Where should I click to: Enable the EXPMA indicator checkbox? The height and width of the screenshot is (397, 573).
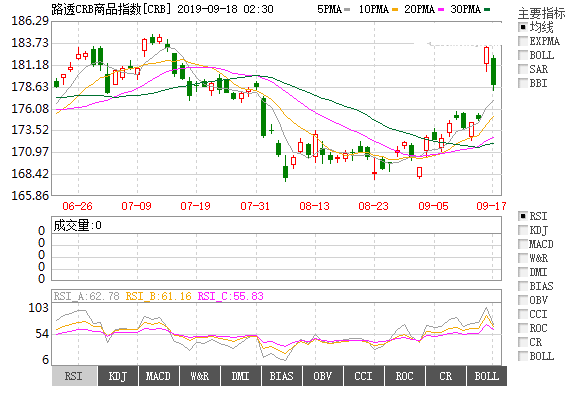tap(523, 41)
